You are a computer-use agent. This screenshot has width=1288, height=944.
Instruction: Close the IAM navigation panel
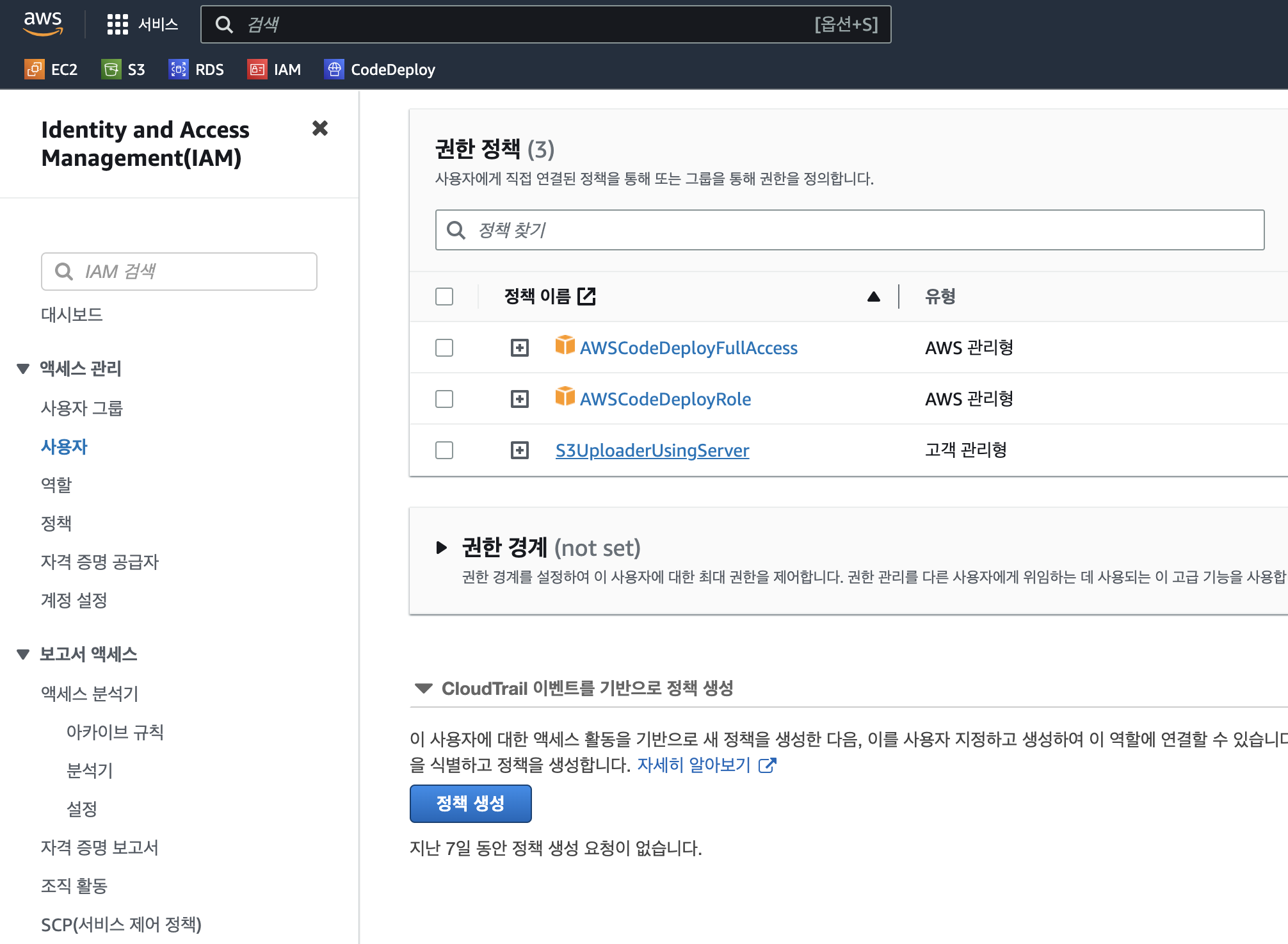click(x=320, y=128)
